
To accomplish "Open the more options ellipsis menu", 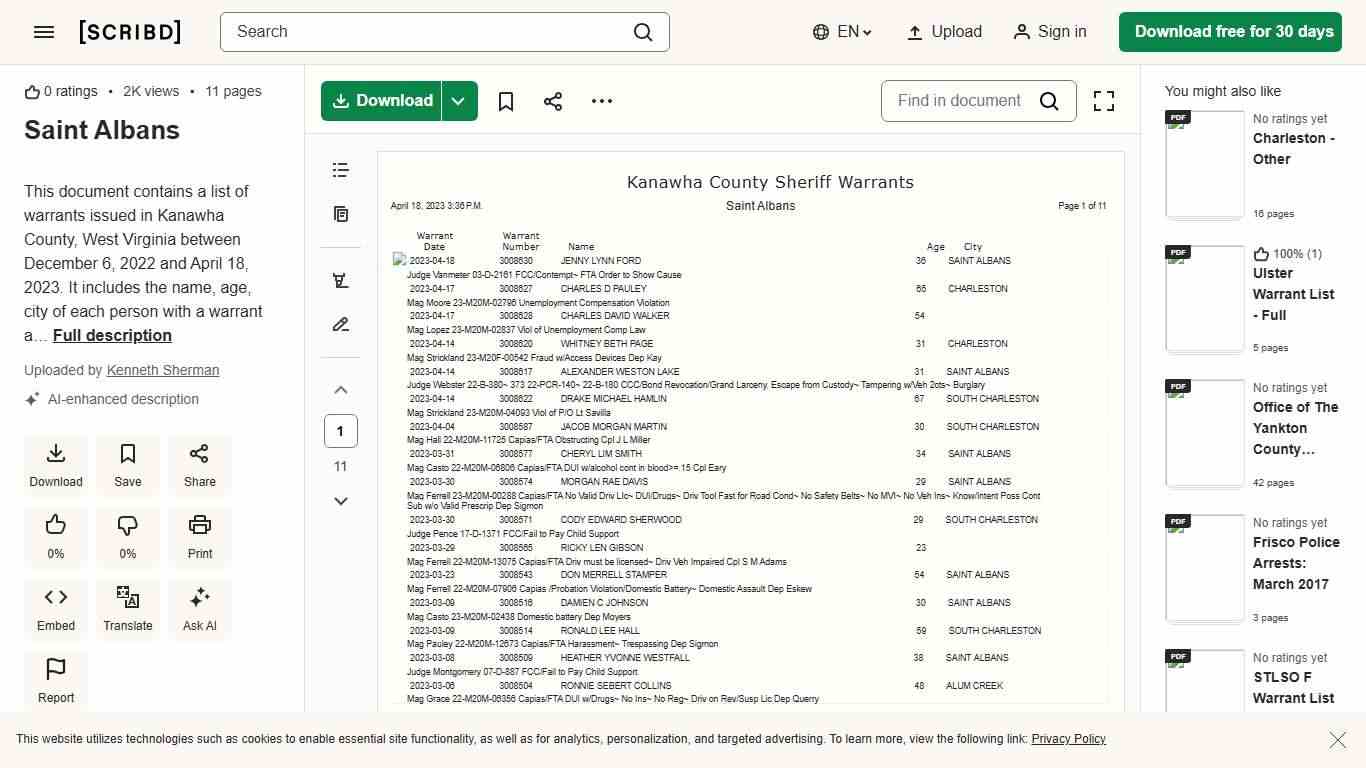I will point(602,101).
